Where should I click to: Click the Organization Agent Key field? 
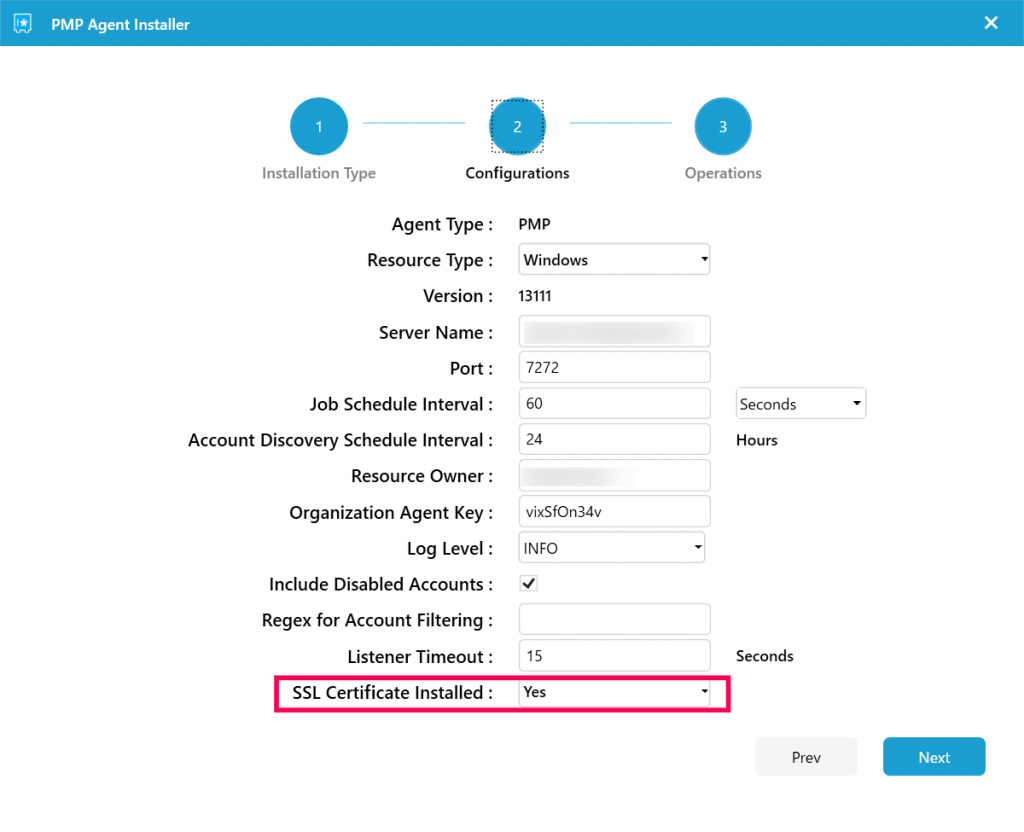(x=615, y=511)
